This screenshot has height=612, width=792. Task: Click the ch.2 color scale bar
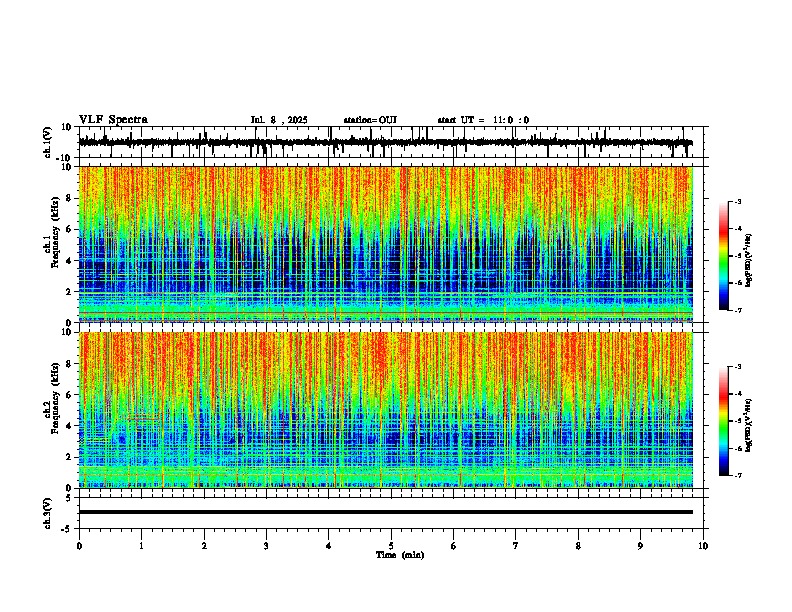(x=724, y=421)
